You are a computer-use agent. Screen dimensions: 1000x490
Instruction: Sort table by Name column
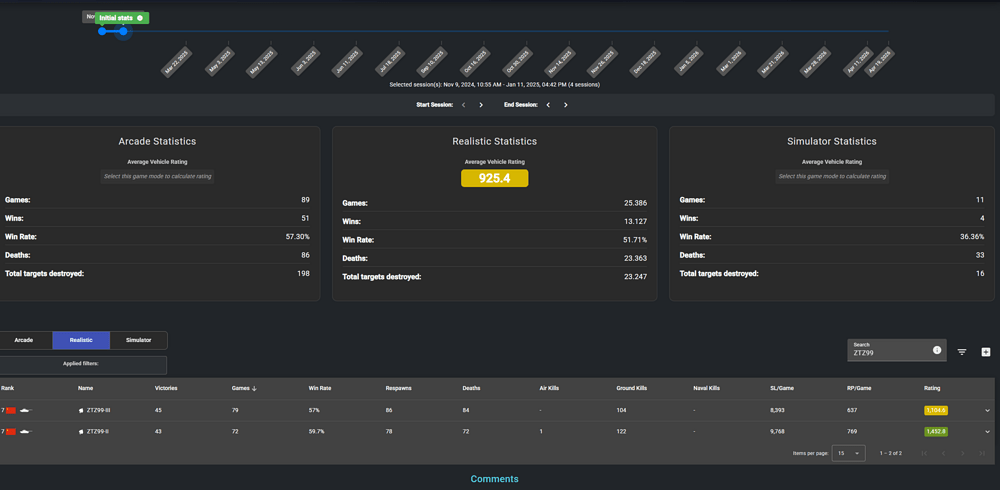pos(85,388)
